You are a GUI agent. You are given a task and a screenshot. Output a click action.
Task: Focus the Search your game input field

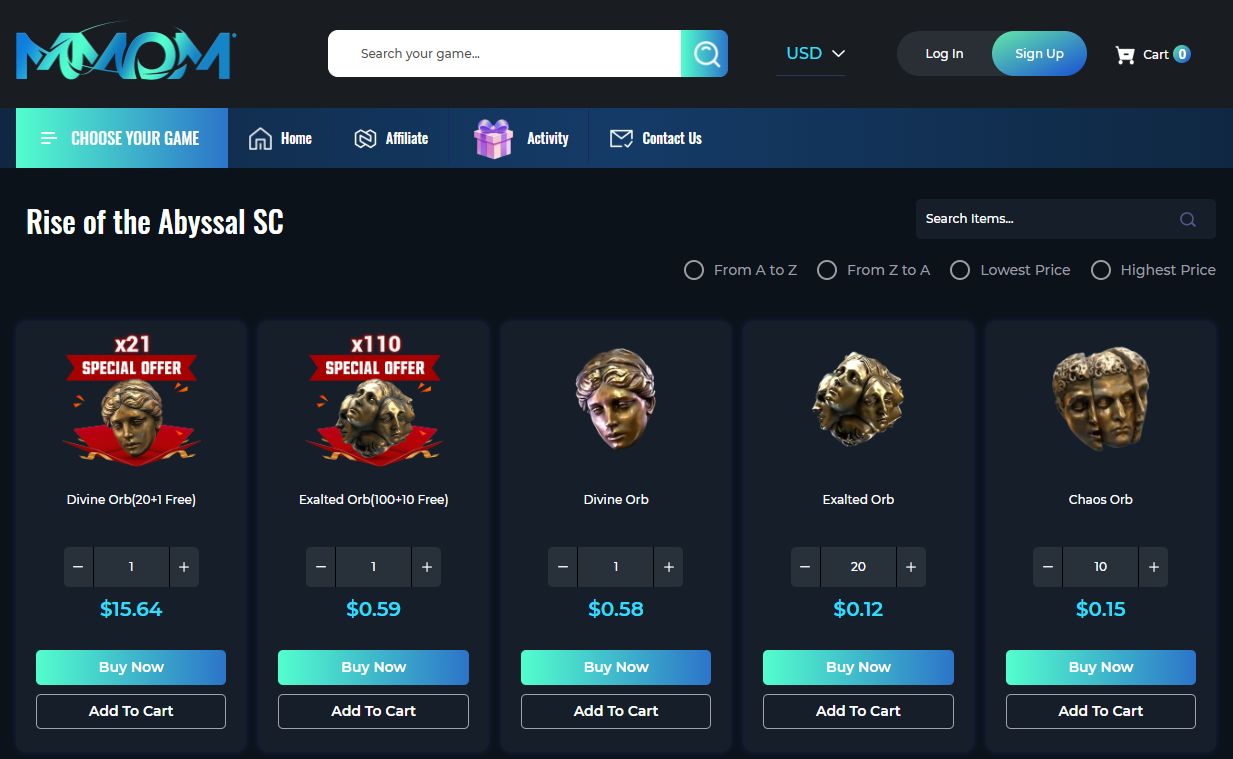click(505, 54)
